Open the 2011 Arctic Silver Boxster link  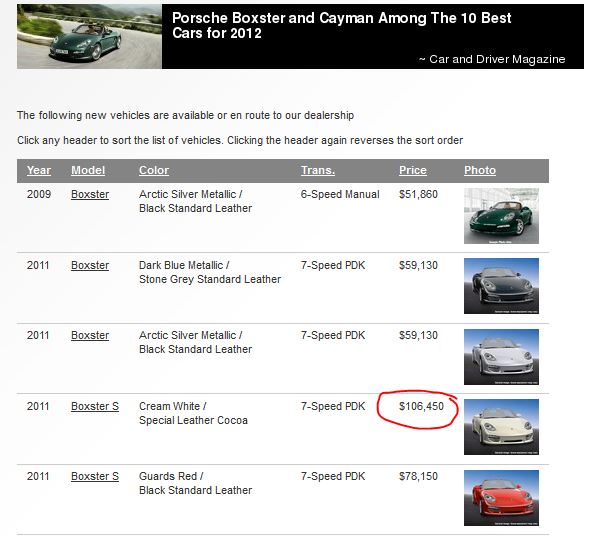90,335
